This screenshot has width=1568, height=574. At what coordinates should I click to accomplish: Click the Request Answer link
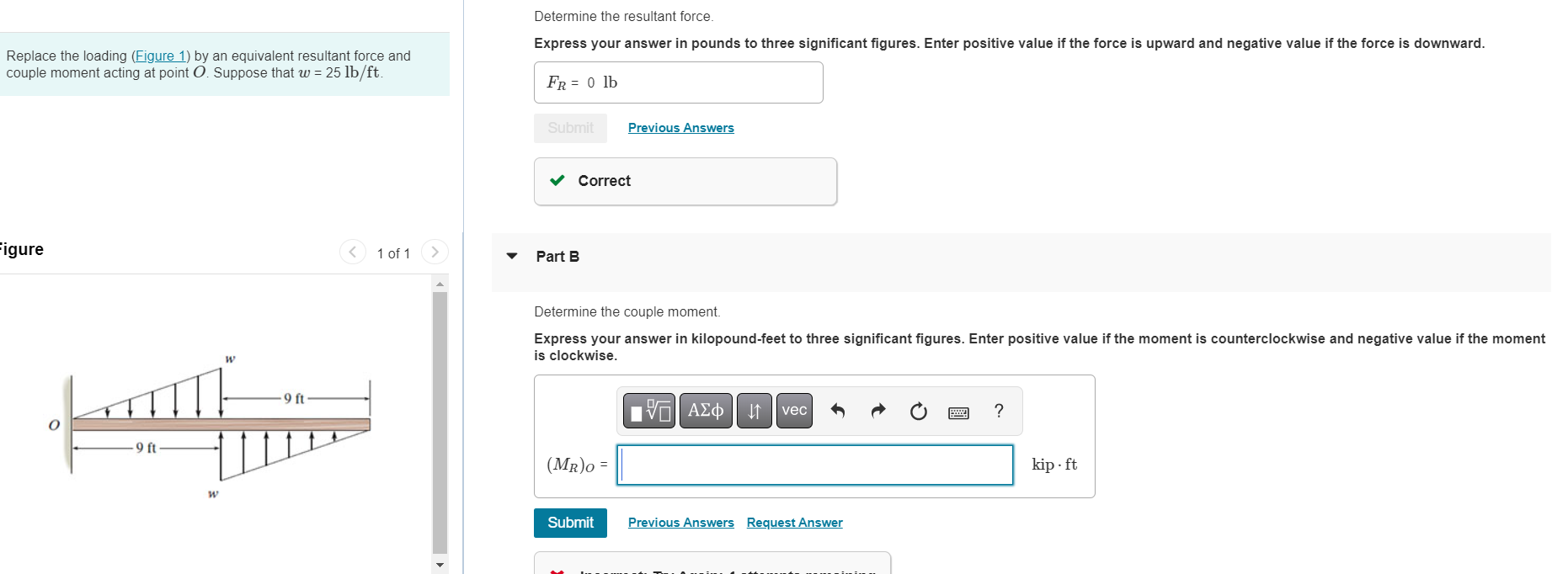point(794,523)
